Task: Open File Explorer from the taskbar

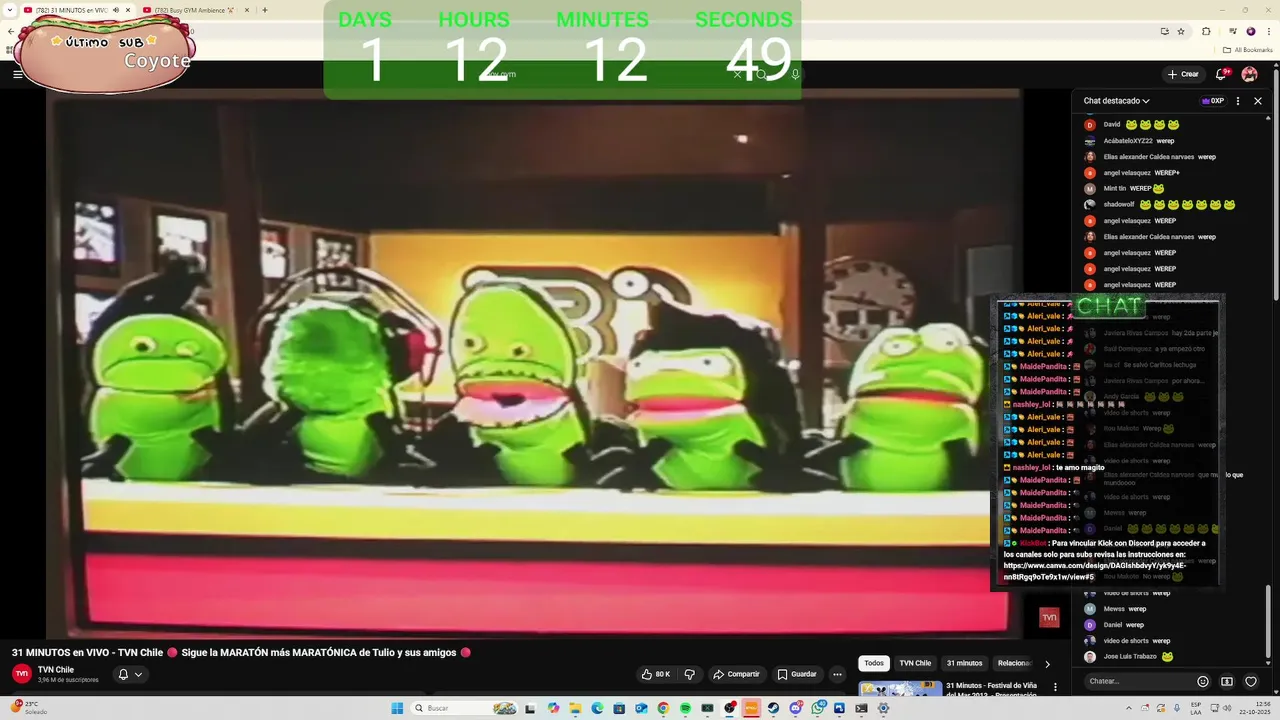Action: tap(575, 708)
